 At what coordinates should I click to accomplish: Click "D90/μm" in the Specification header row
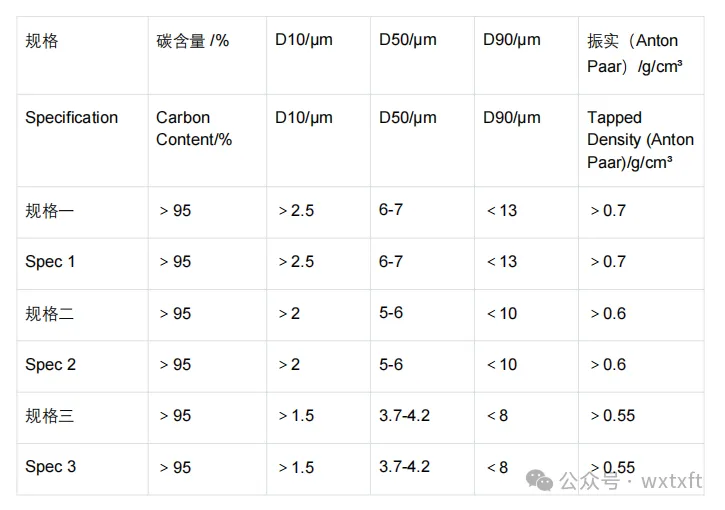(511, 118)
